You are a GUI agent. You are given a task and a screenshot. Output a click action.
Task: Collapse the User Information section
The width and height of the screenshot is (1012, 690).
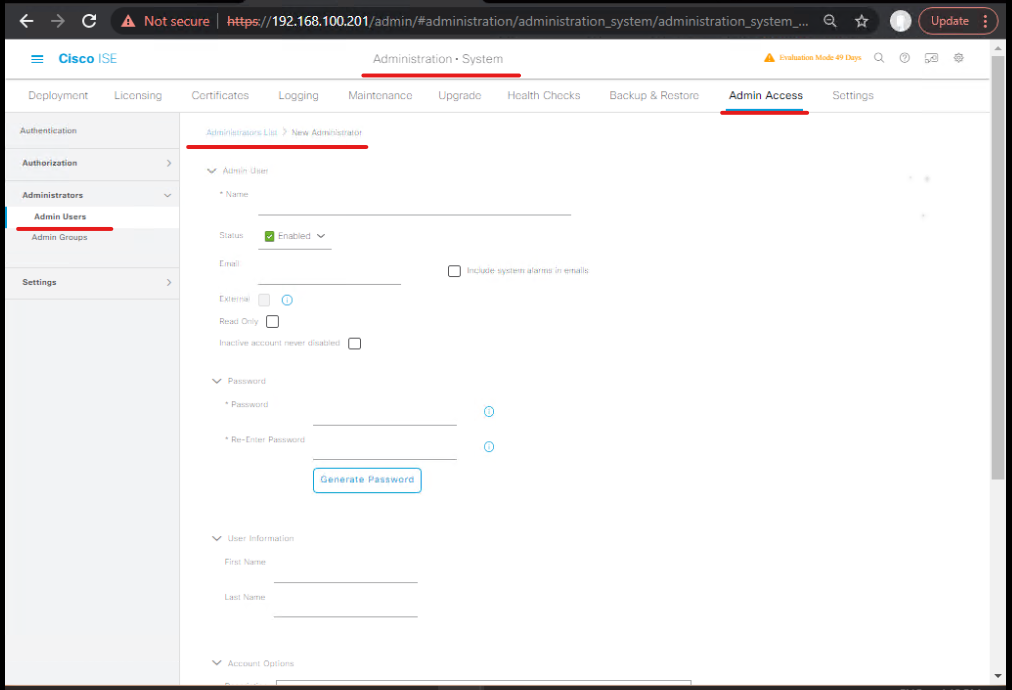click(x=216, y=538)
